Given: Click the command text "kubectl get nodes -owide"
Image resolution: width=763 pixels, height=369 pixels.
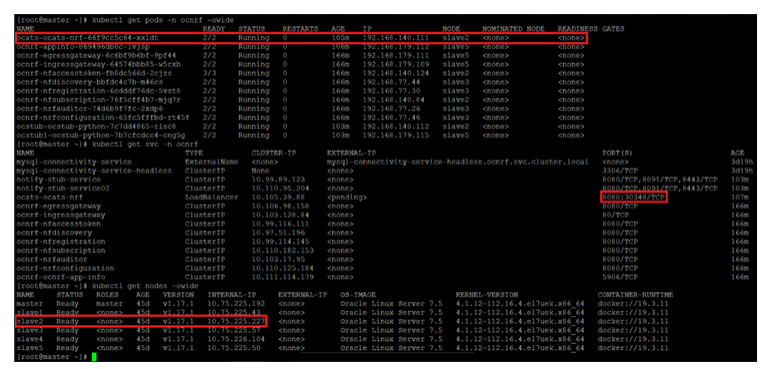Looking at the screenshot, I should [145, 286].
